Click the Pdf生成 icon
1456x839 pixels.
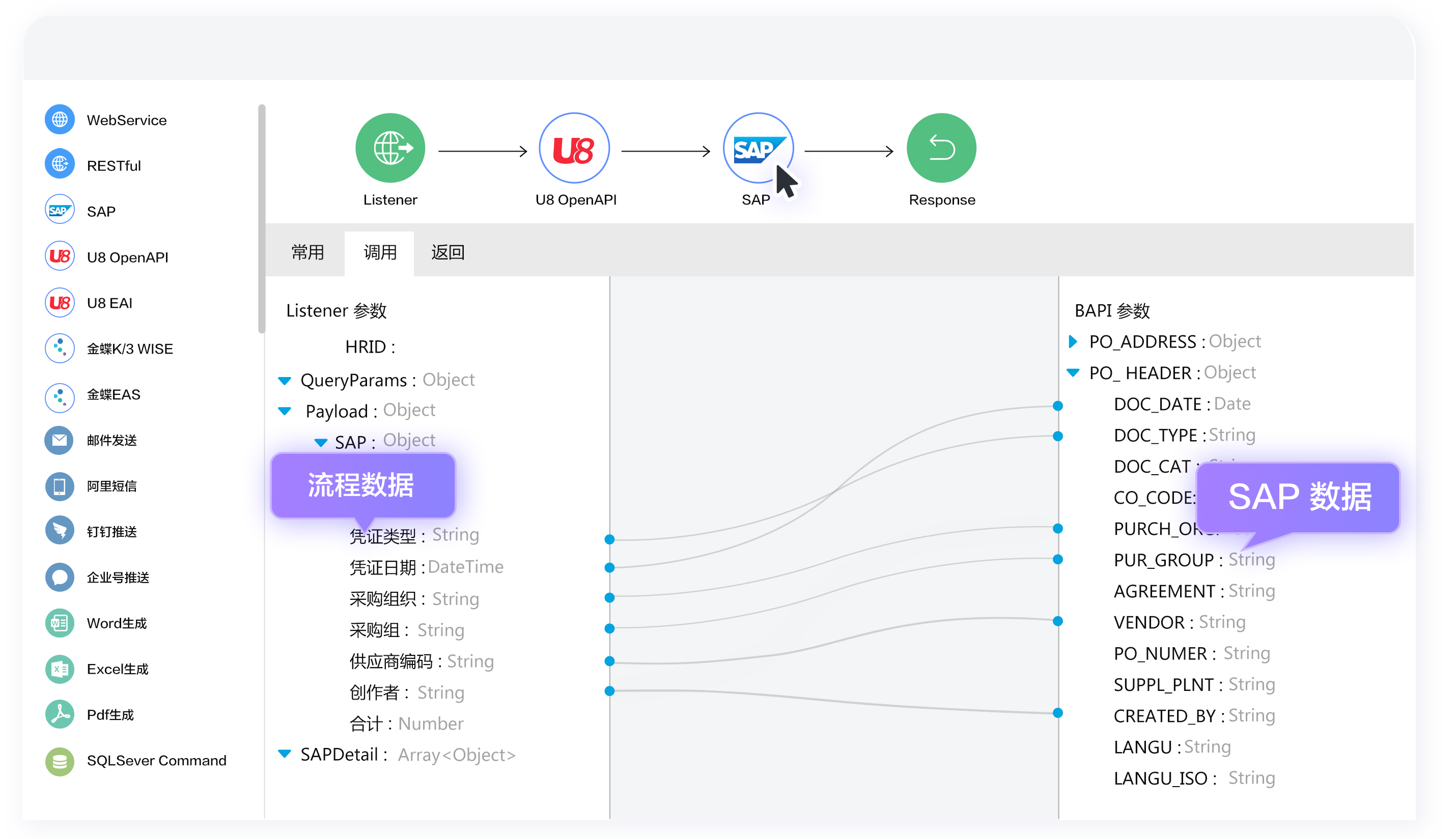click(60, 714)
